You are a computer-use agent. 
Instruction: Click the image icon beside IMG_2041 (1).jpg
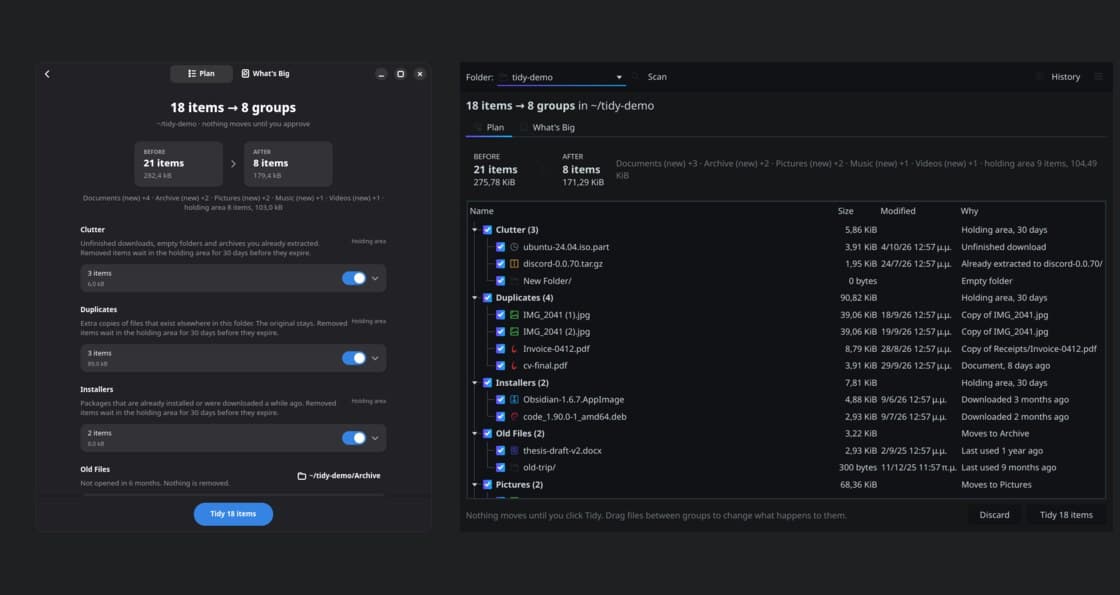coord(514,315)
